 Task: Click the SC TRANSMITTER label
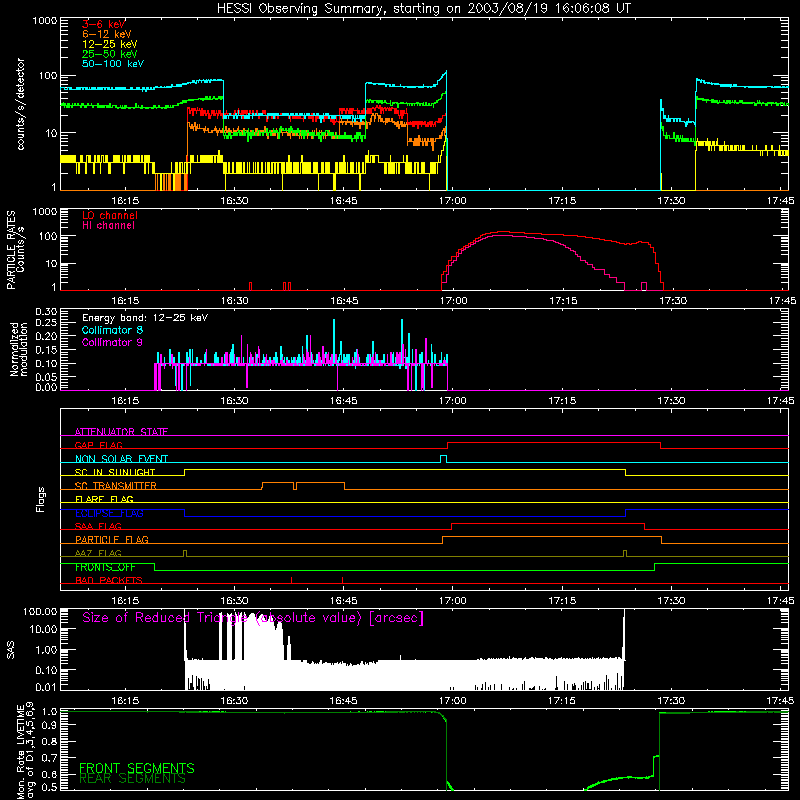point(116,486)
